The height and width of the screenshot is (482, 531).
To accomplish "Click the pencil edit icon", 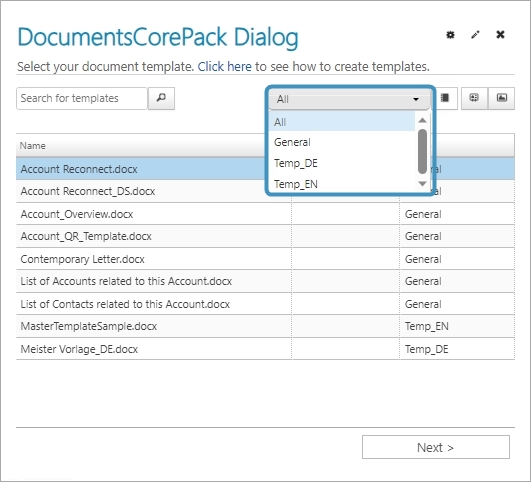I will [x=475, y=35].
